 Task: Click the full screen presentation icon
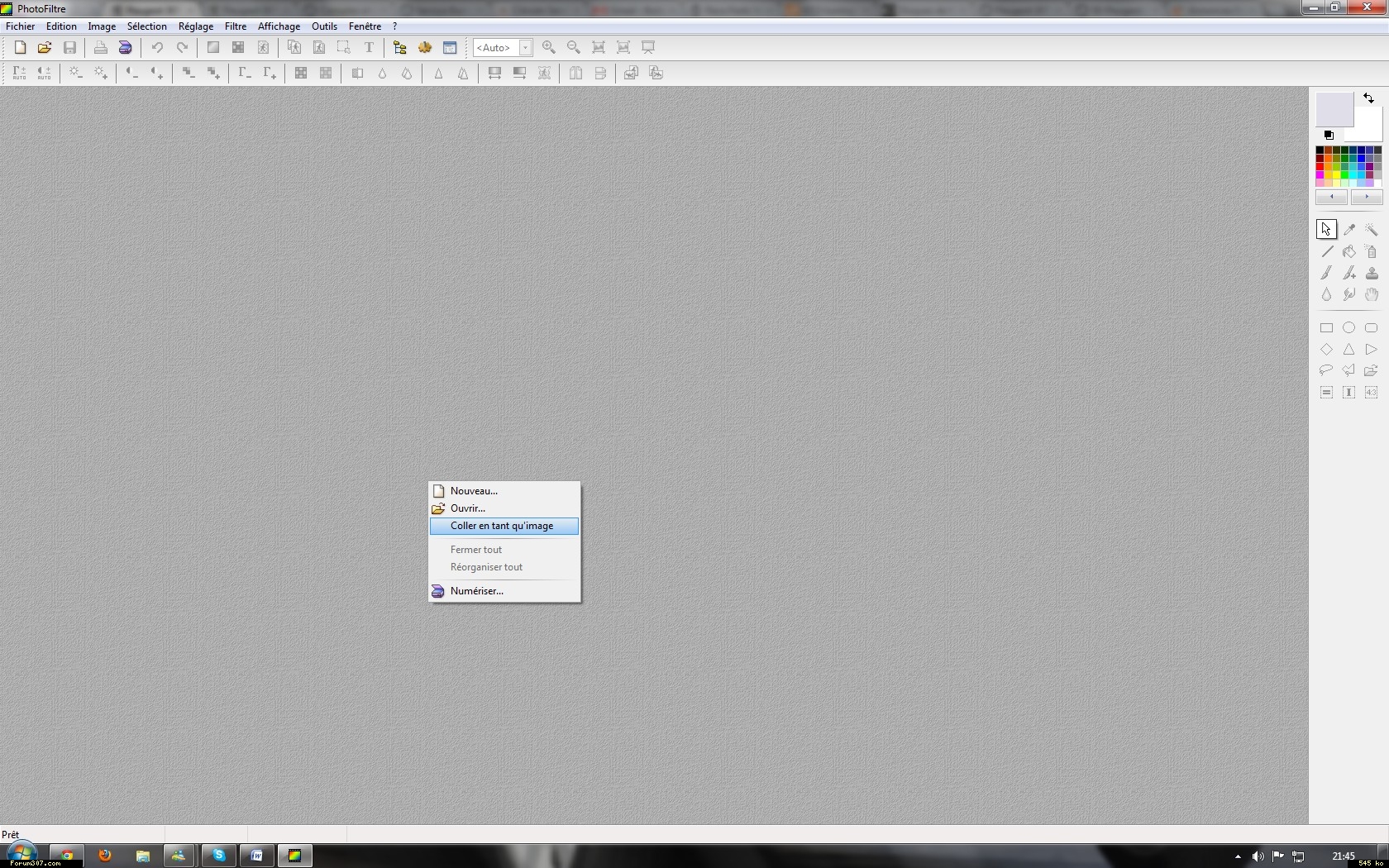coord(648,48)
